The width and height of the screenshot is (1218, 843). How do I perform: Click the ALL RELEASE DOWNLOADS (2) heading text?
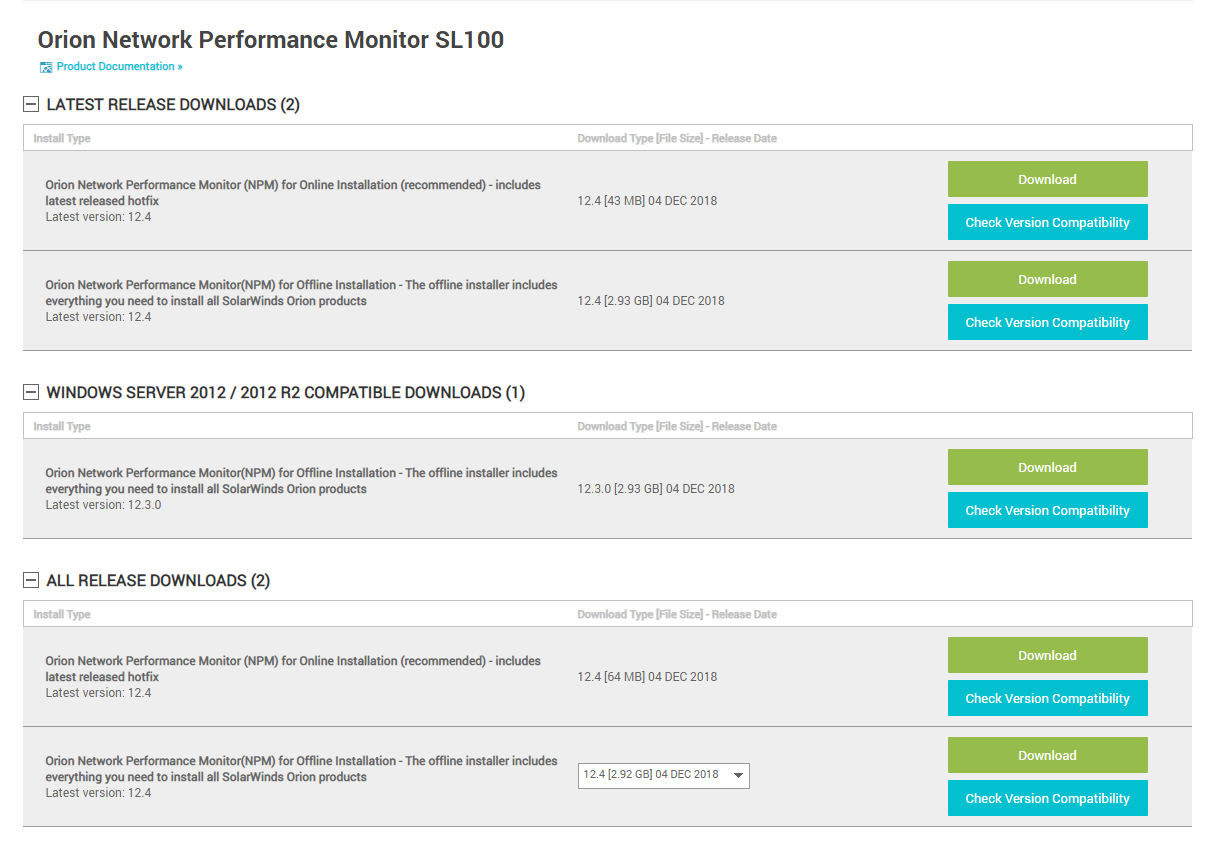click(x=158, y=580)
